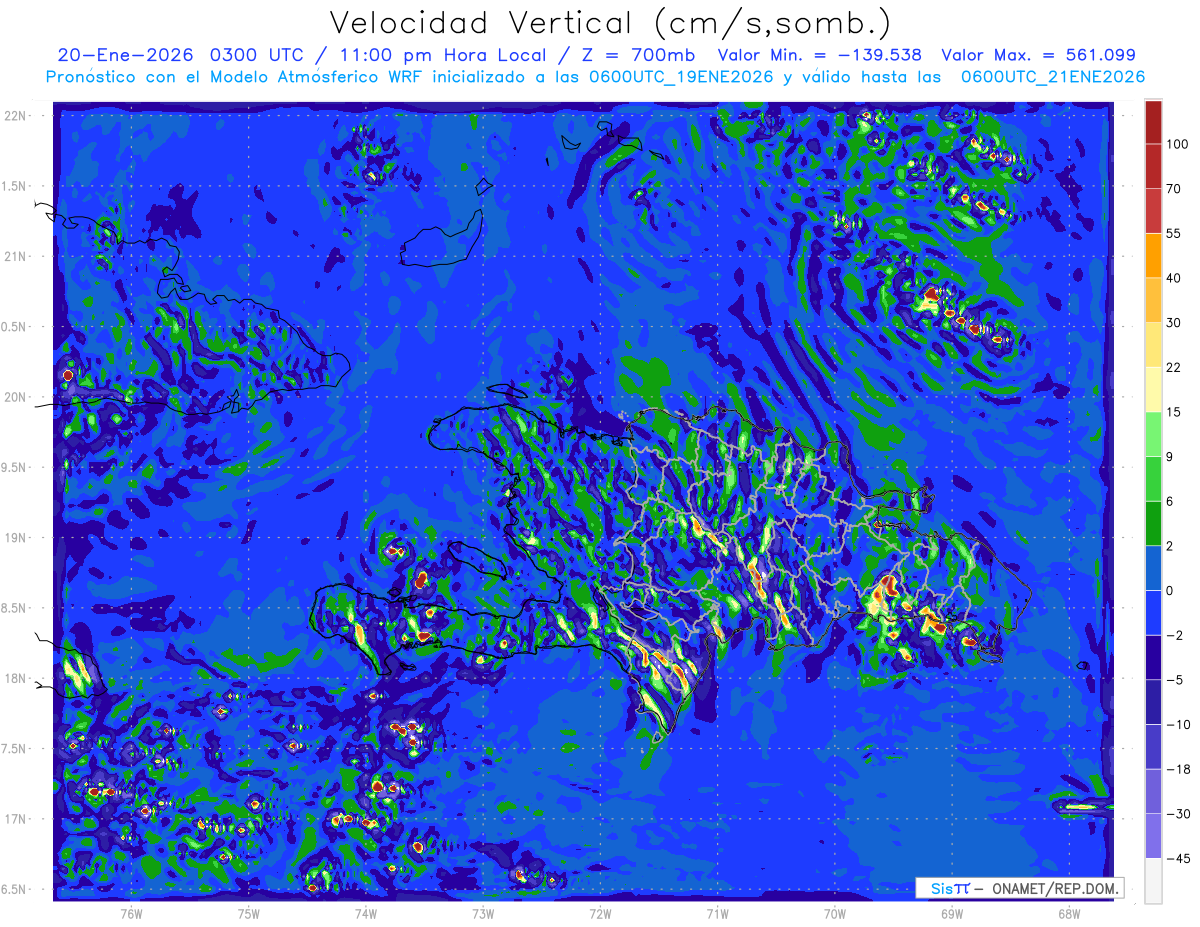The image size is (1200, 927).
Task: Click the pale yellow colorbar segment between 15 and 22
Action: click(x=1153, y=389)
